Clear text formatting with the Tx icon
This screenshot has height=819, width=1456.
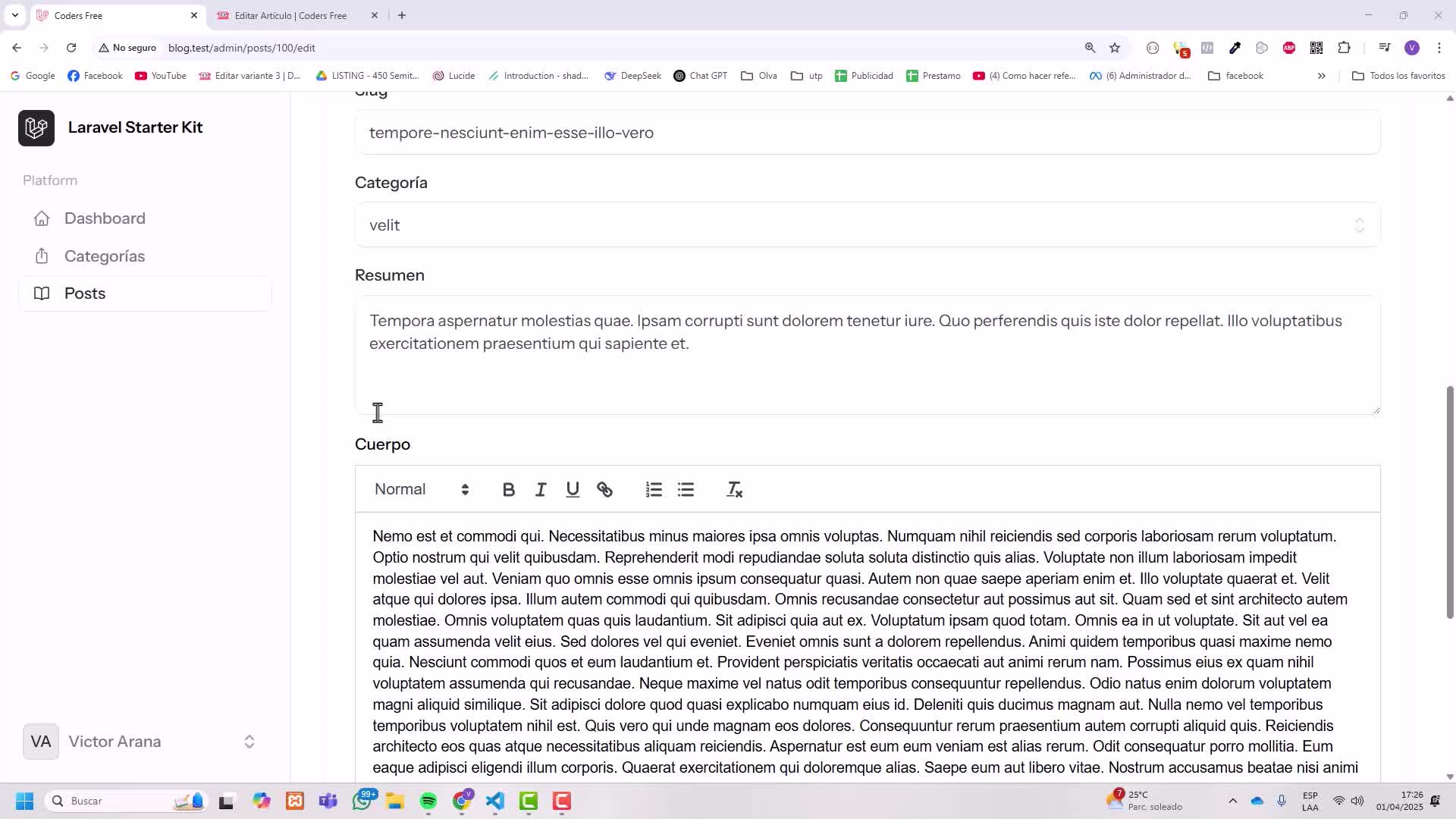(734, 490)
